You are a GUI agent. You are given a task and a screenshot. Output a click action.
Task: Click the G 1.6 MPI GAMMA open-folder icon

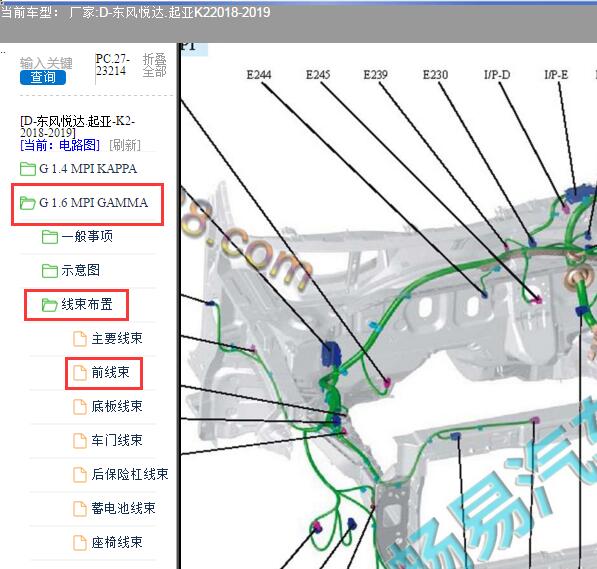pos(28,203)
